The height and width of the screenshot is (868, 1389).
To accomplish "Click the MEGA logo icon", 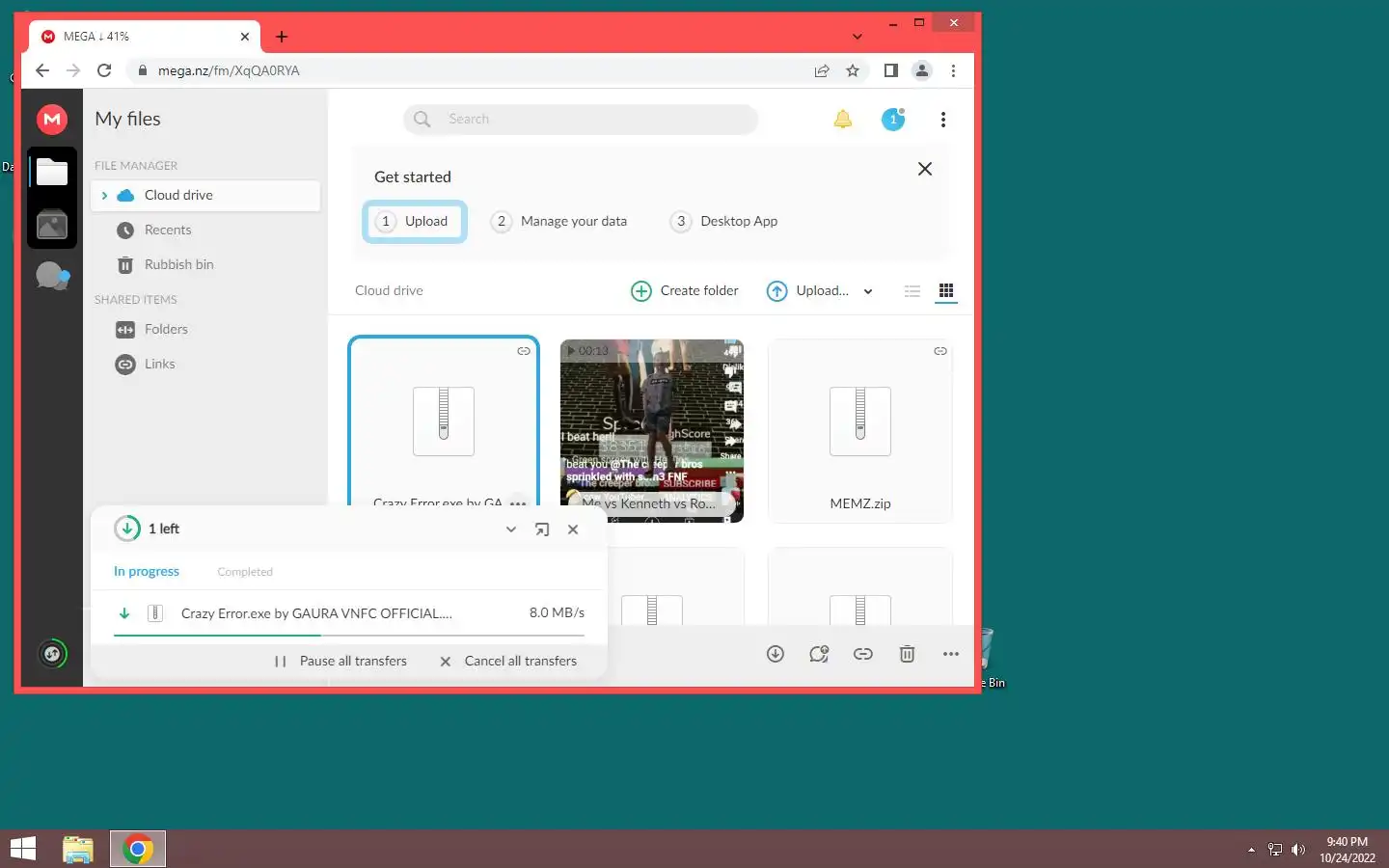I will click(x=52, y=119).
